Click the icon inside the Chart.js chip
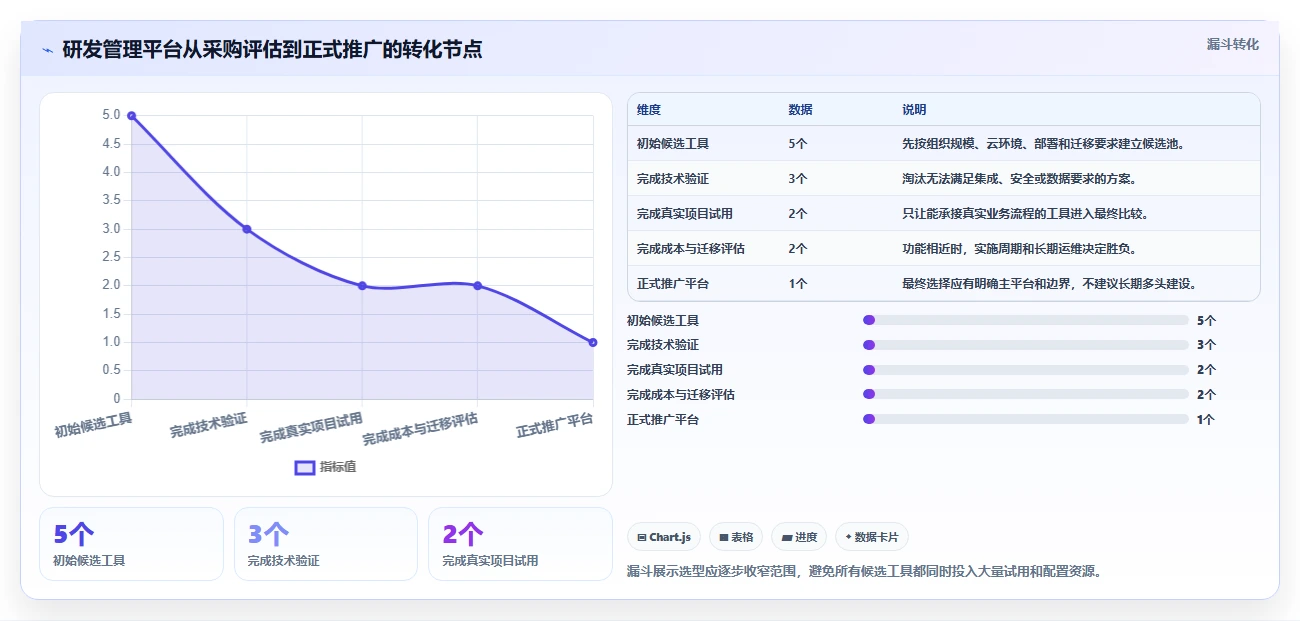 pyautogui.click(x=641, y=537)
